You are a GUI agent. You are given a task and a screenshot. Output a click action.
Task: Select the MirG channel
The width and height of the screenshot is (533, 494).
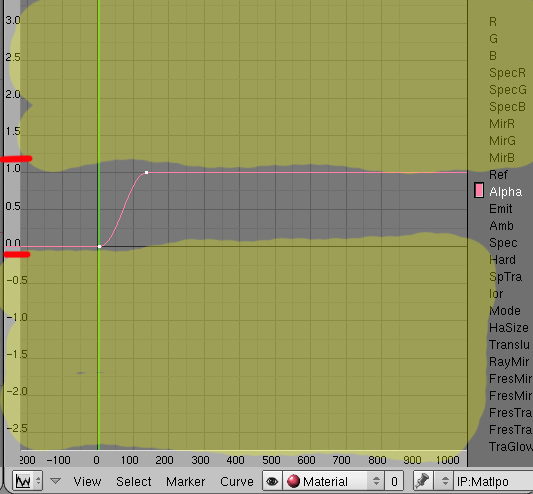point(502,141)
